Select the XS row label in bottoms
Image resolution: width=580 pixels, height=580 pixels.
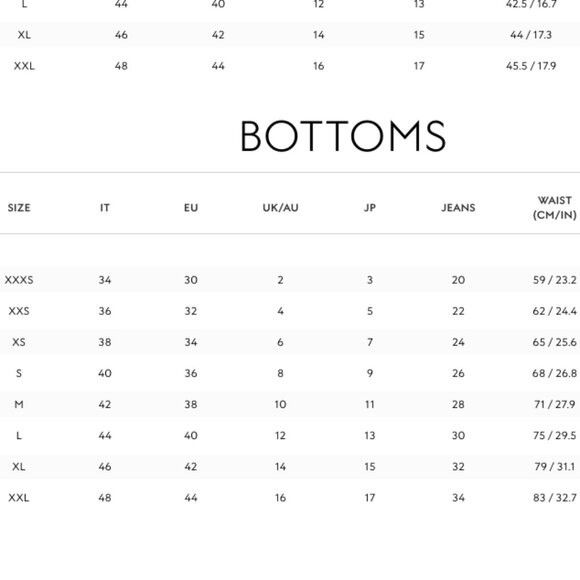19,342
